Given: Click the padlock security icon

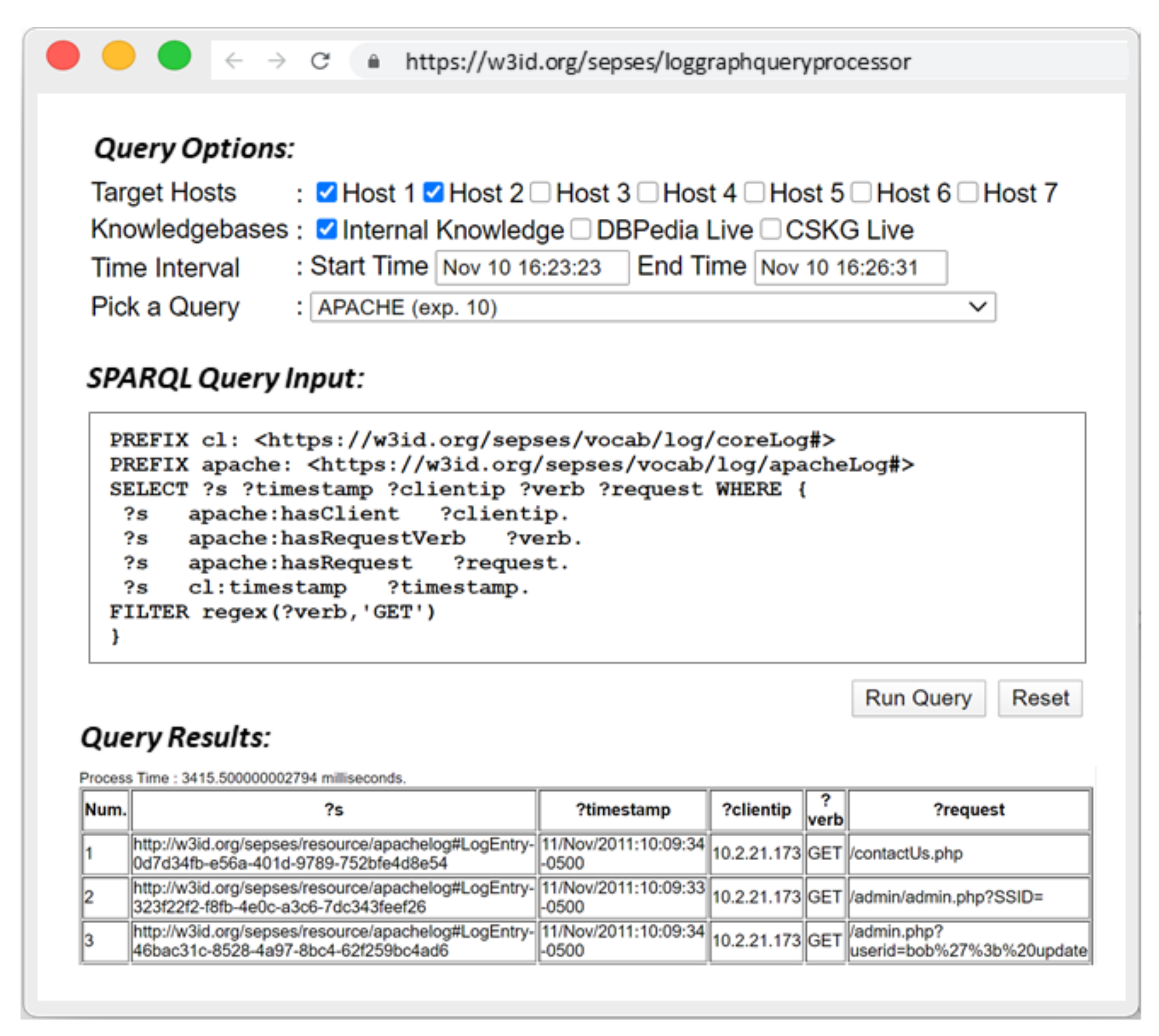Looking at the screenshot, I should [x=373, y=61].
